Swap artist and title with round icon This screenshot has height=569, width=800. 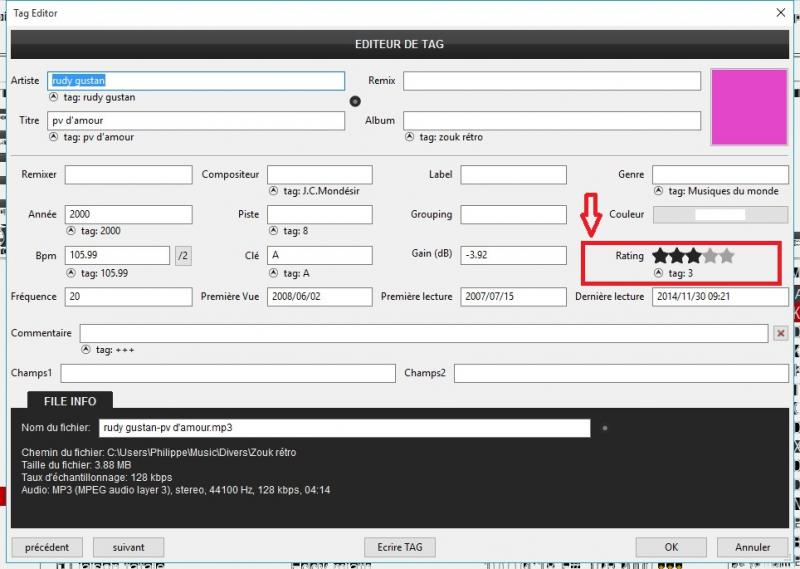pyautogui.click(x=355, y=101)
